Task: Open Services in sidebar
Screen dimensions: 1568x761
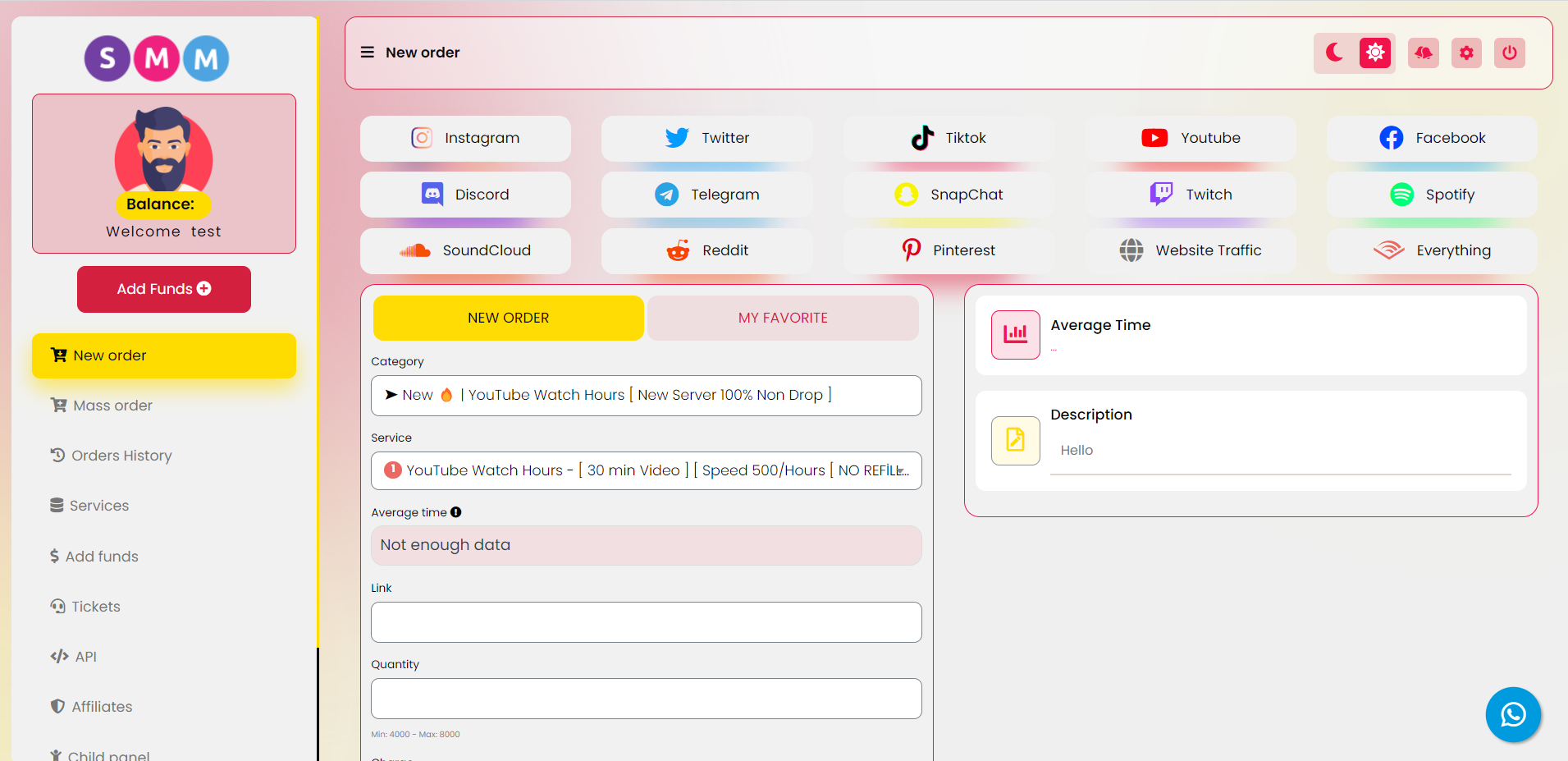Action: tap(164, 506)
